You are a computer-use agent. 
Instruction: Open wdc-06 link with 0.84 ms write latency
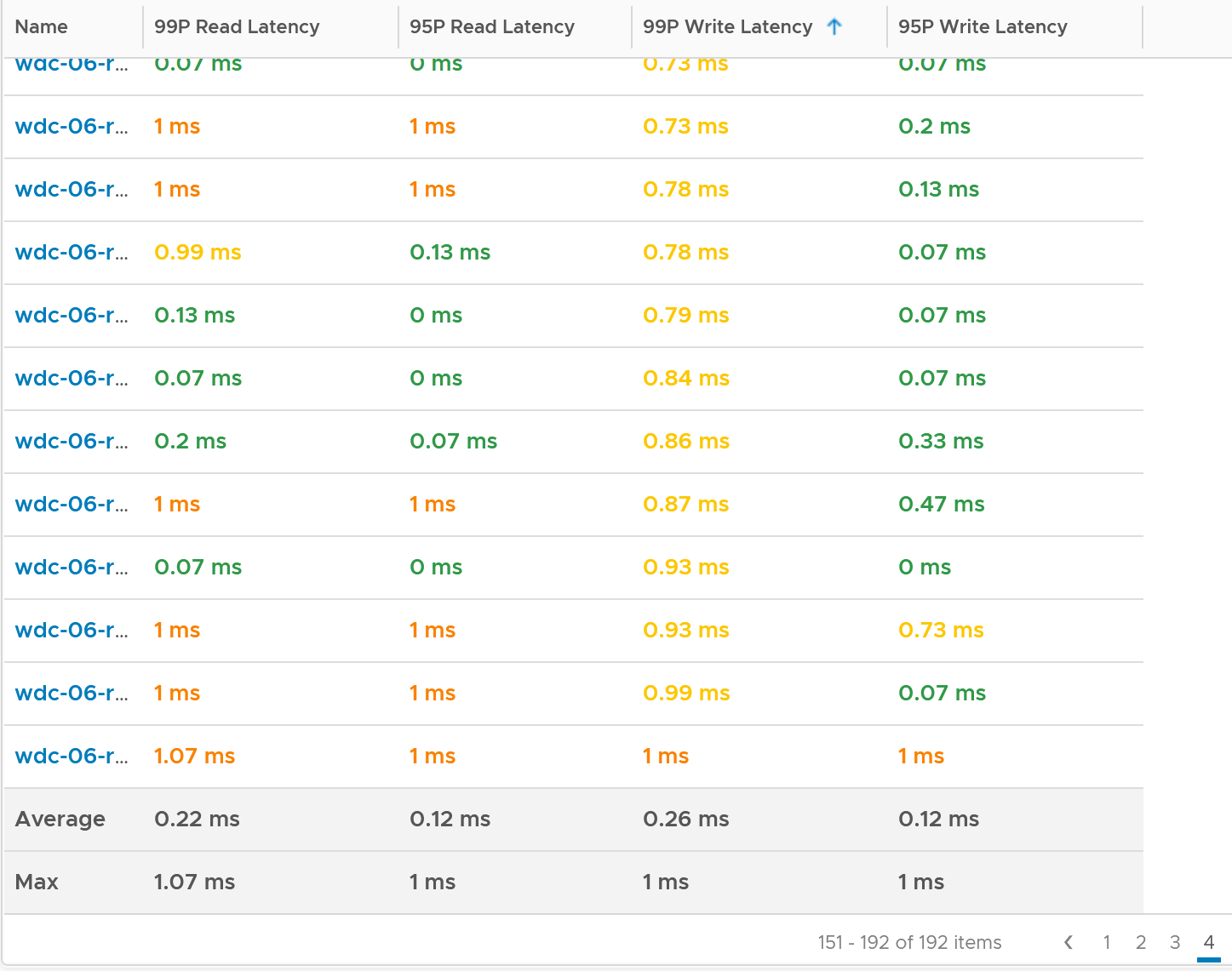pos(72,378)
